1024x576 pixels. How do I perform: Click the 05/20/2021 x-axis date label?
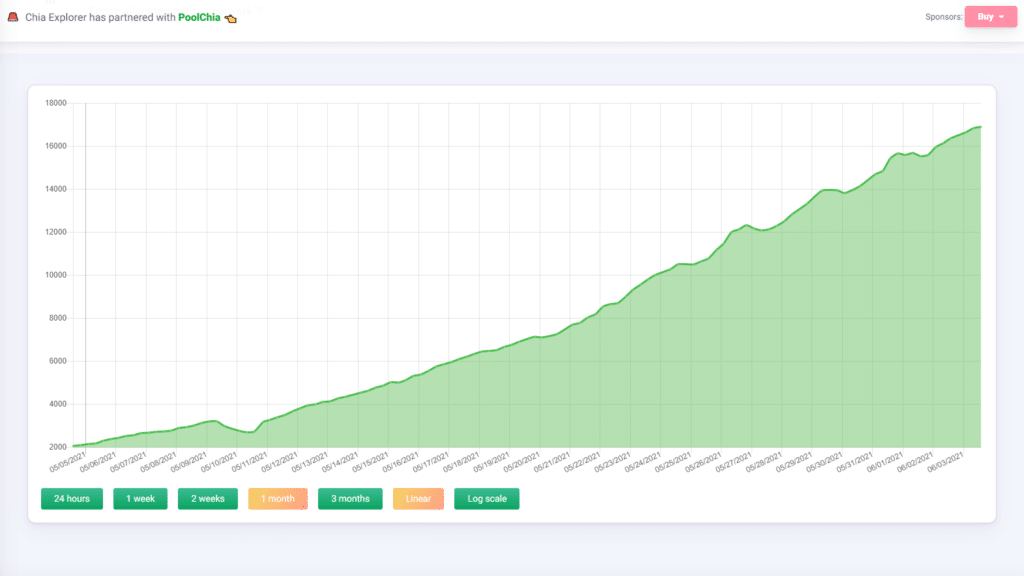pos(522,462)
